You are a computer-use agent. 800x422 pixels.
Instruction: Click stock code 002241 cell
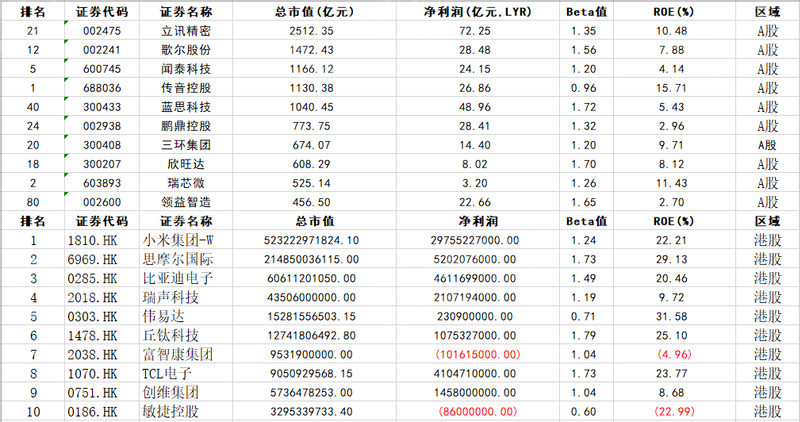point(102,50)
